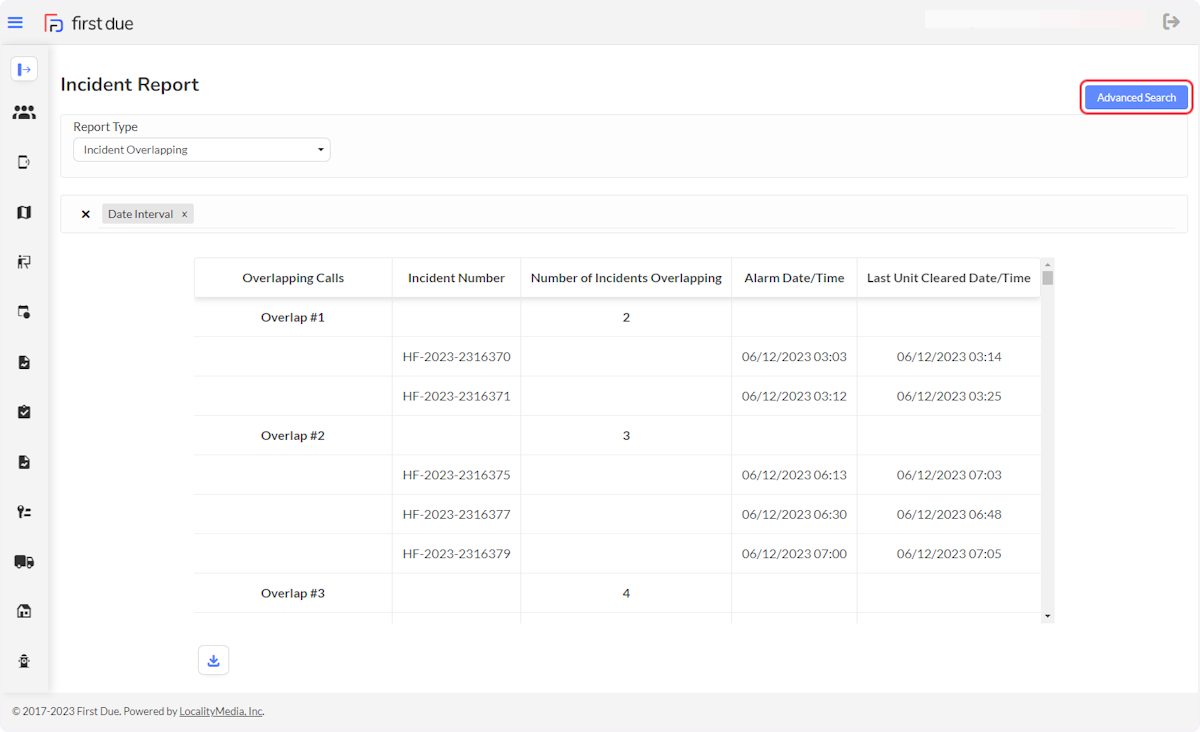Open the clipboard checkmark icon in sidebar

click(24, 412)
